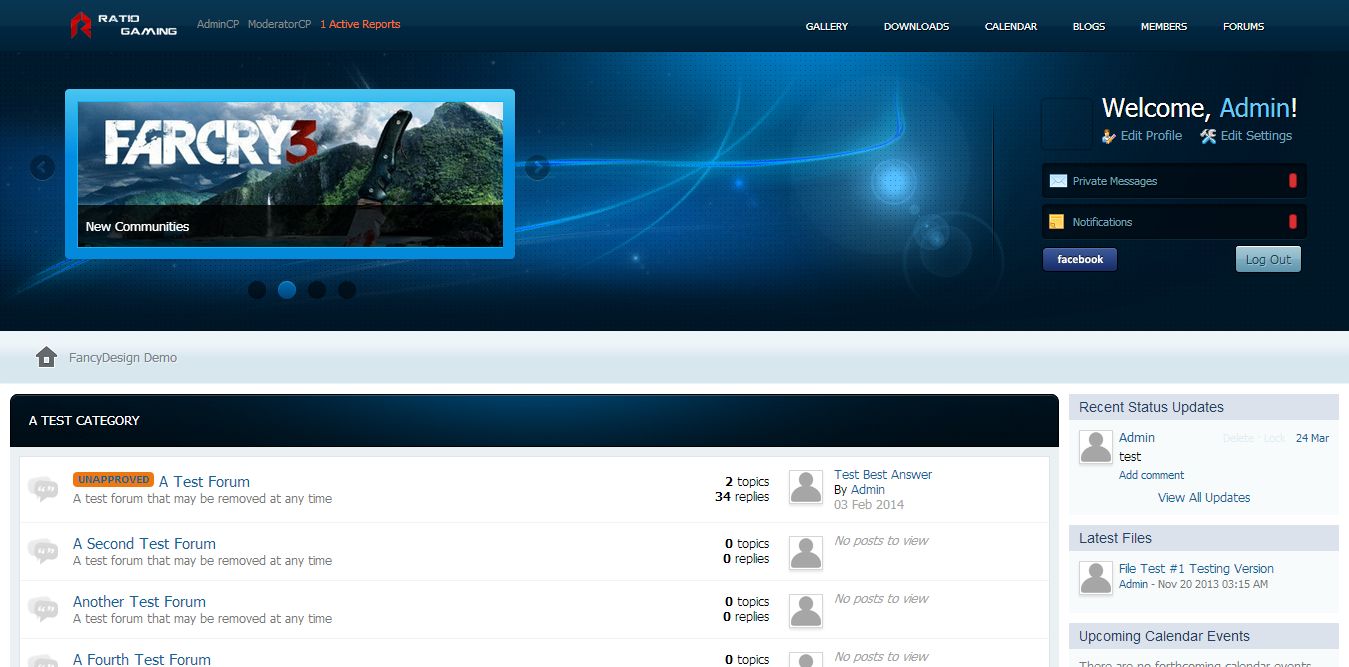Open A Second Test Forum

pyautogui.click(x=144, y=544)
